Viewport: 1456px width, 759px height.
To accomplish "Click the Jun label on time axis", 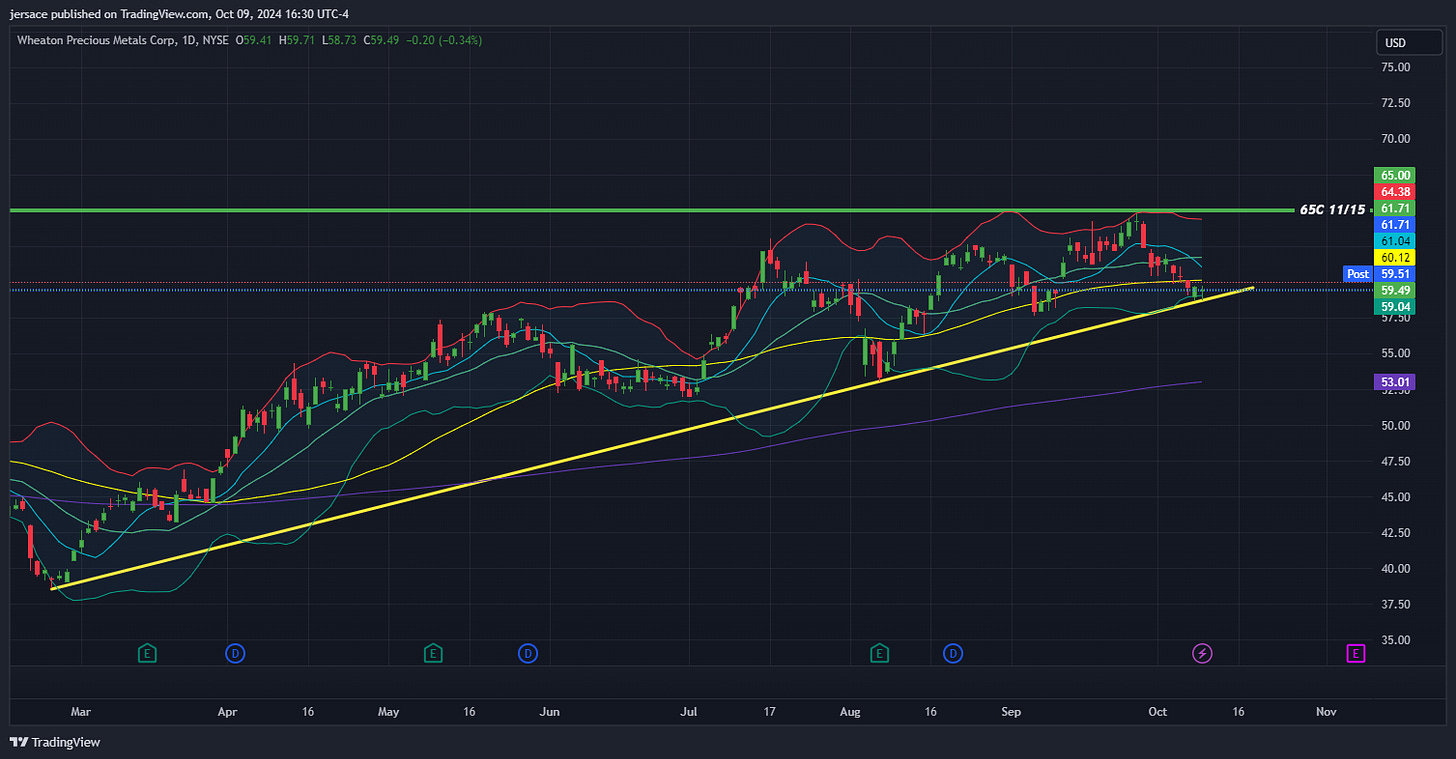I will click(548, 712).
